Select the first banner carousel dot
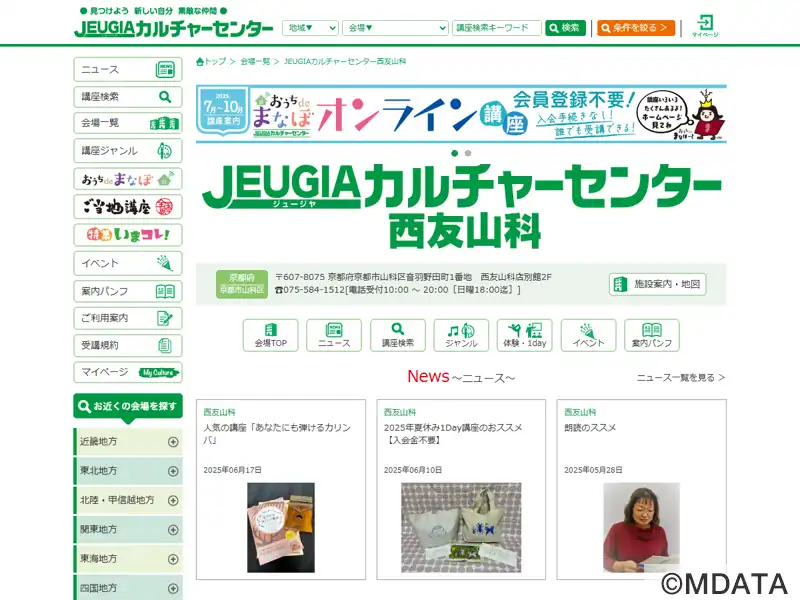The height and width of the screenshot is (600, 800). click(x=455, y=153)
